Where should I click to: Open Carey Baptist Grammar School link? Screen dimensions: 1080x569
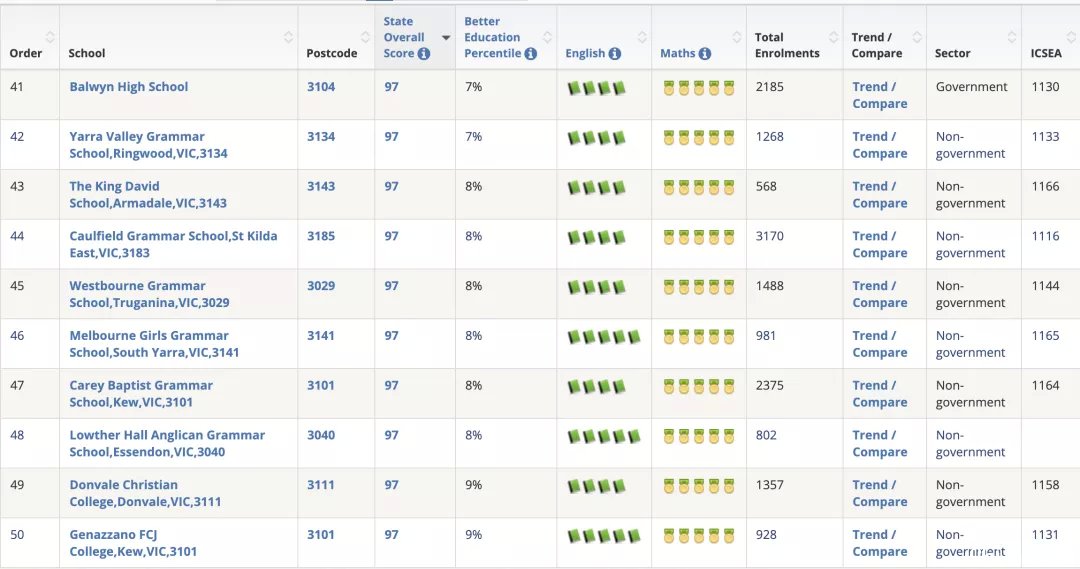(x=141, y=393)
